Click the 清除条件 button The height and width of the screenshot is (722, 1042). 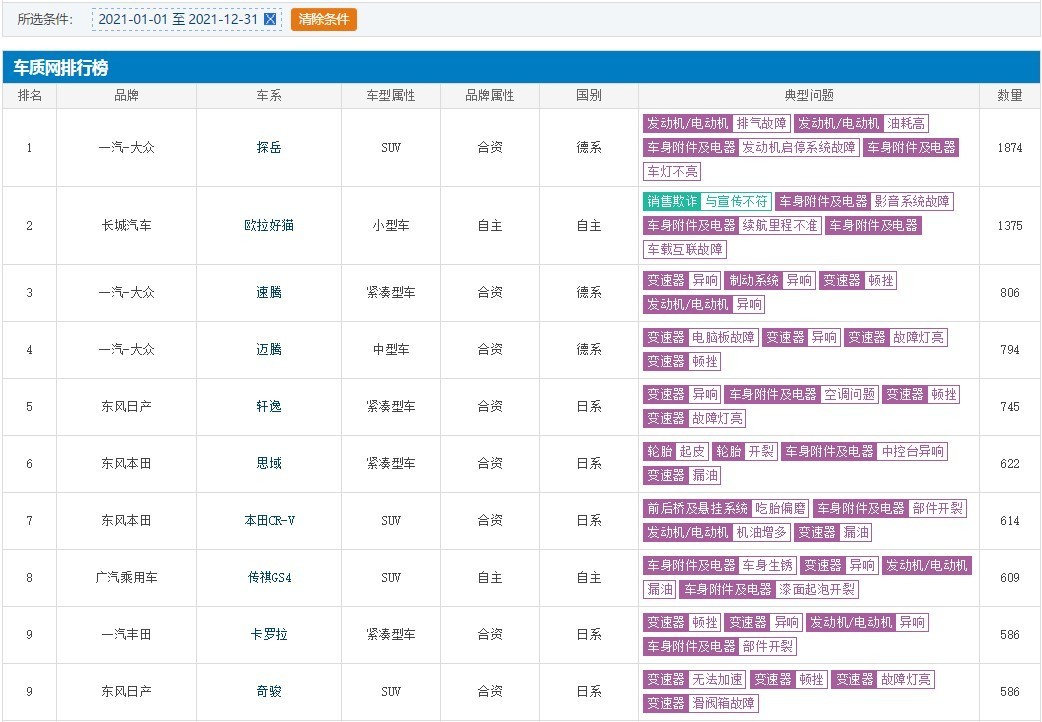coord(324,19)
